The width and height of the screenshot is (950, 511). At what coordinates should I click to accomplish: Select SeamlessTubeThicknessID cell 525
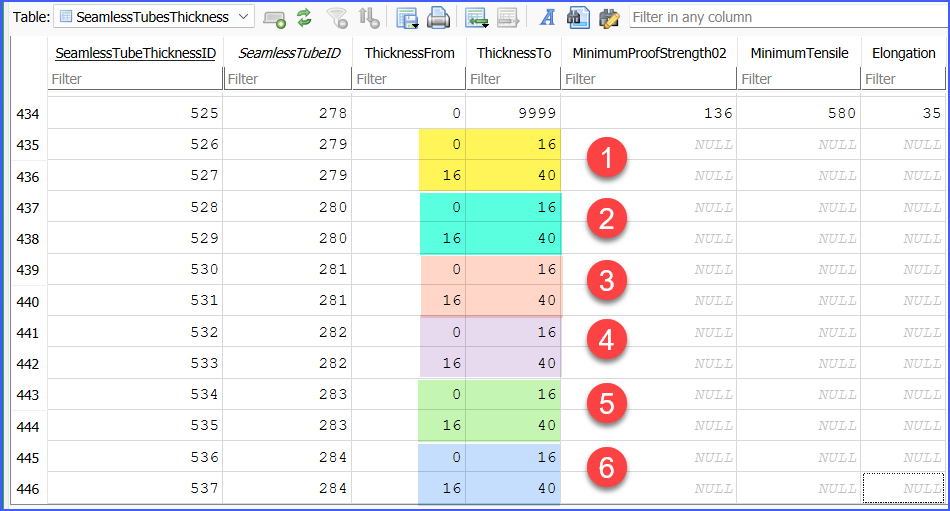(136, 113)
